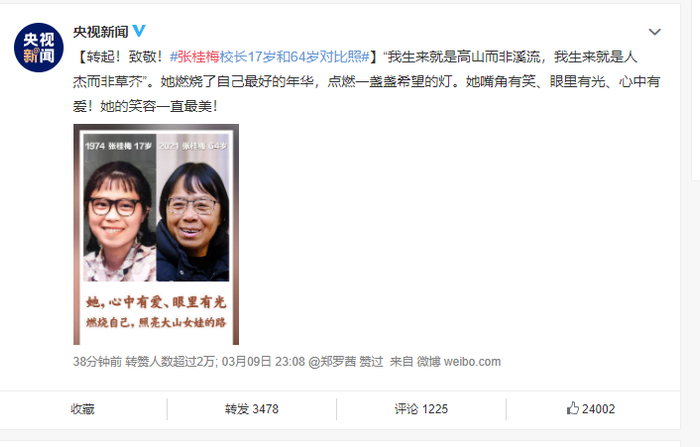The image size is (700, 447).
Task: Enlarge the attached comparison photo
Action: 156,234
